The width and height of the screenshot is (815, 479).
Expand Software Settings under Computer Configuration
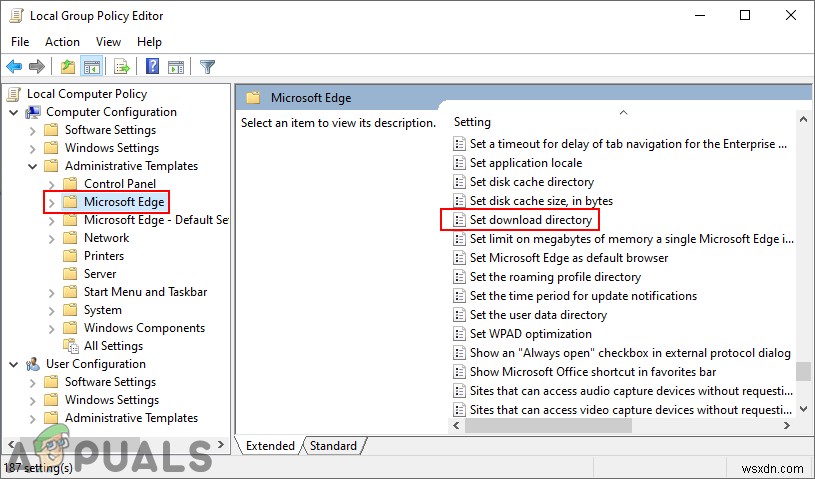coord(32,130)
